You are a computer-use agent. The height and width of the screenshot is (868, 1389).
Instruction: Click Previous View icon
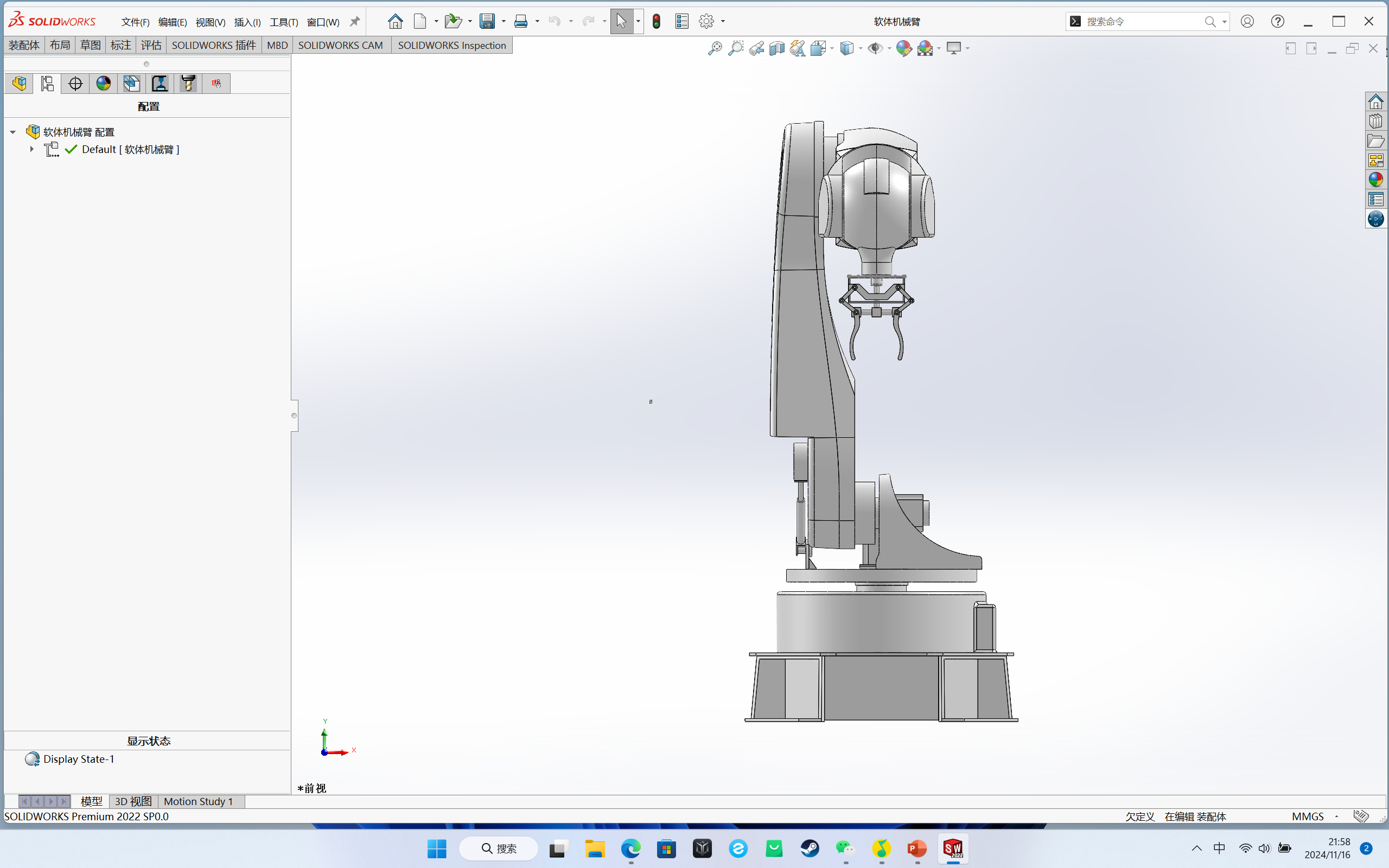click(x=756, y=48)
